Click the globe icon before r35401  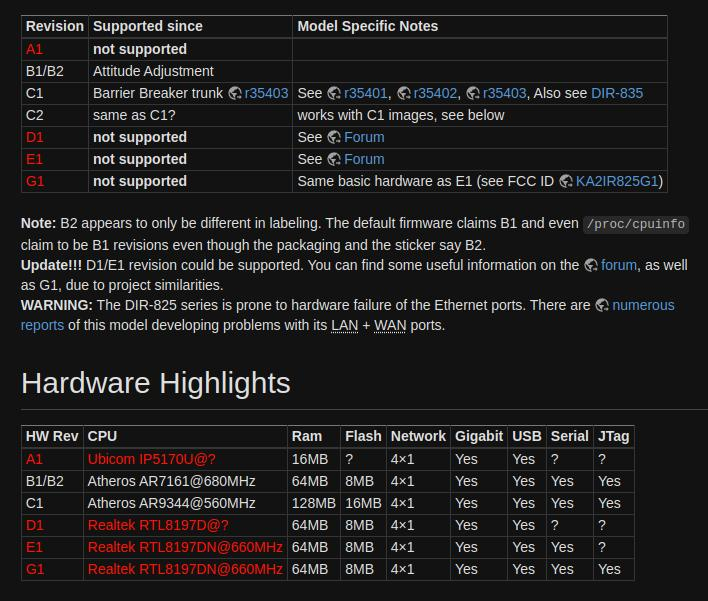pos(334,93)
